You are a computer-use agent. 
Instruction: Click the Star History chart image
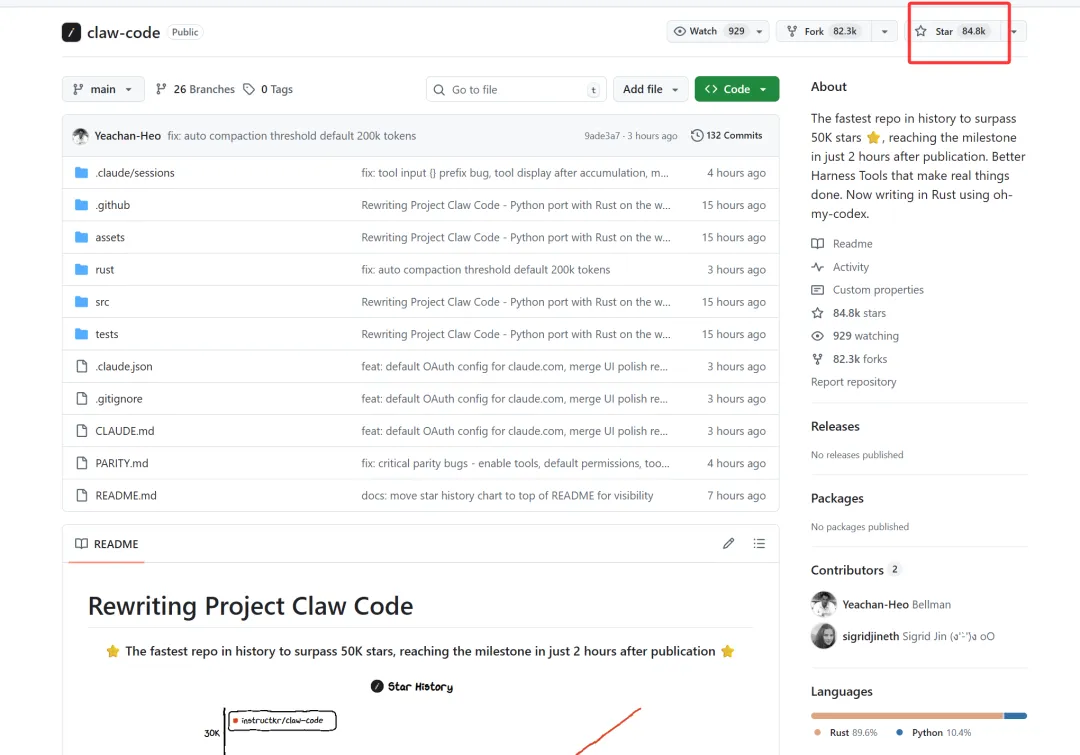[x=420, y=716]
